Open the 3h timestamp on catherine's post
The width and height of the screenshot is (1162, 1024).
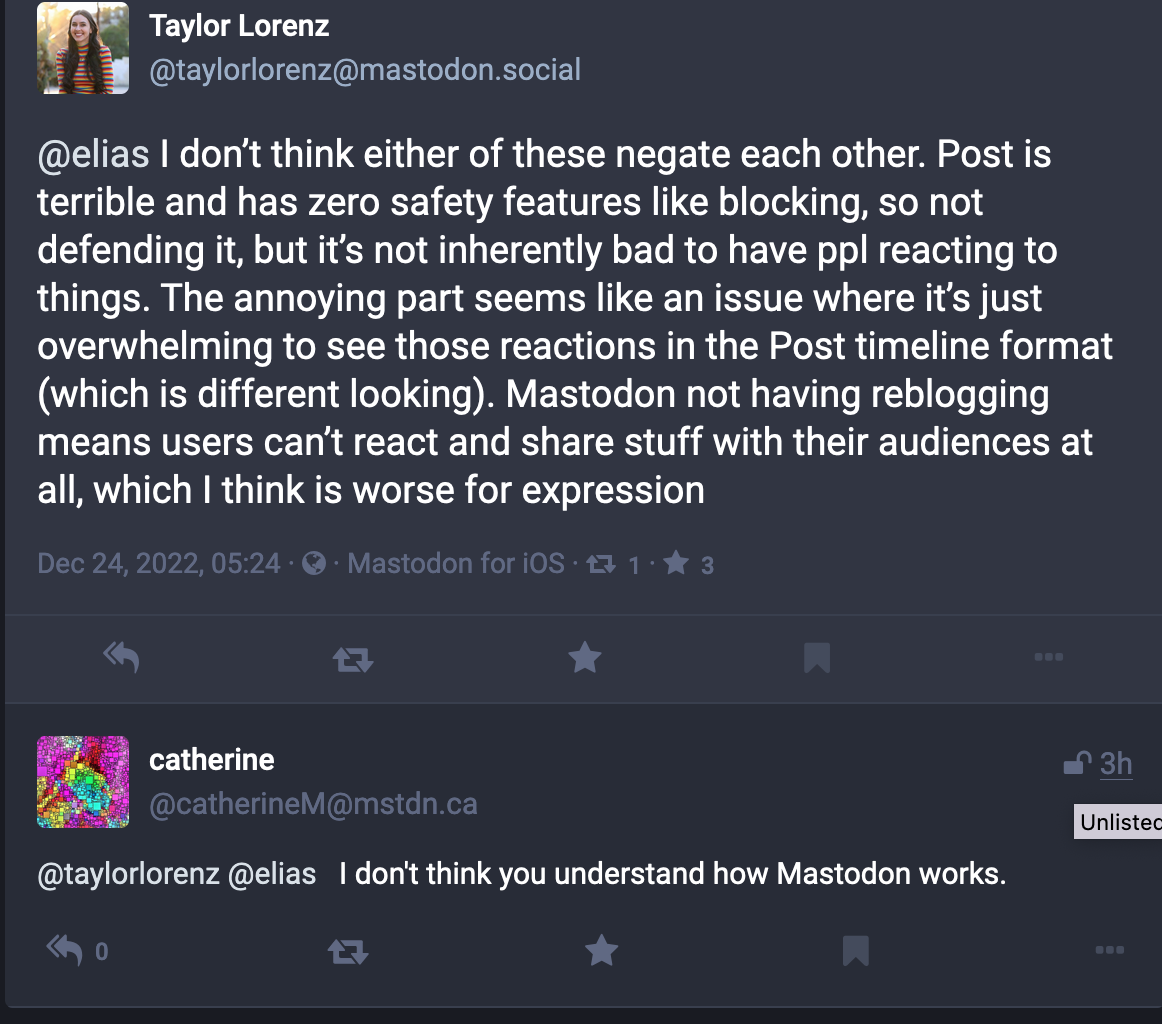click(1116, 764)
